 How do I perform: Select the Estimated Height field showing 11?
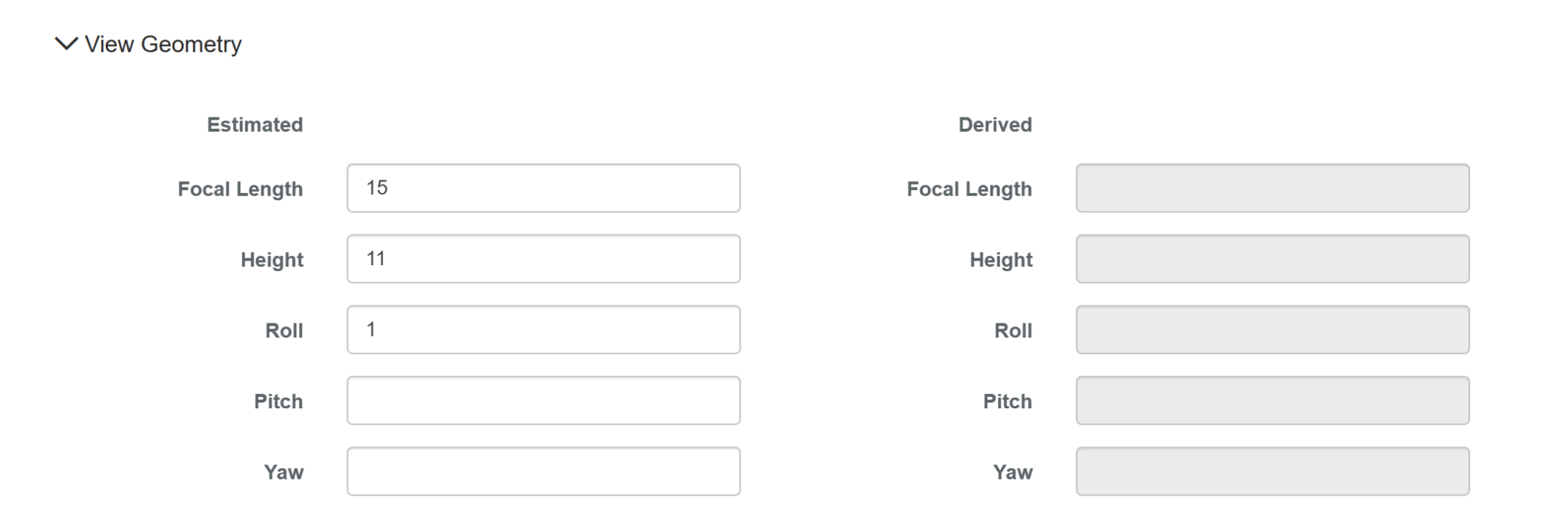pos(543,259)
